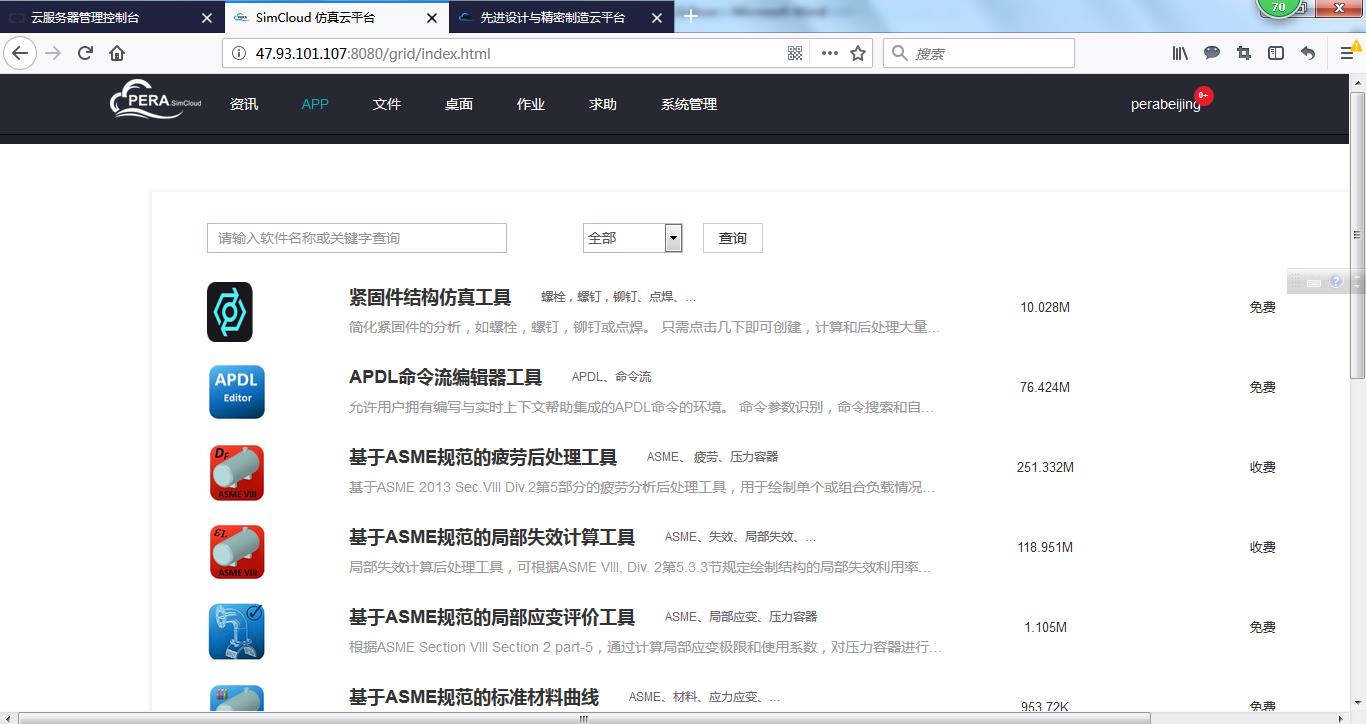Switch to the 云服务器管理控制台 tab

coord(111,17)
